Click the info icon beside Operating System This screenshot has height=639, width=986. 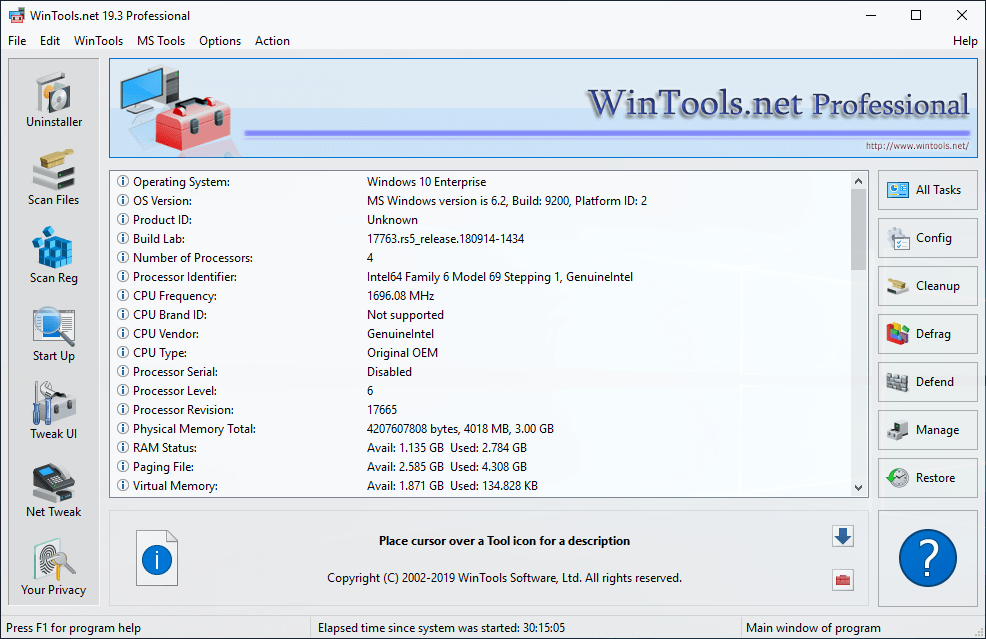pos(123,182)
